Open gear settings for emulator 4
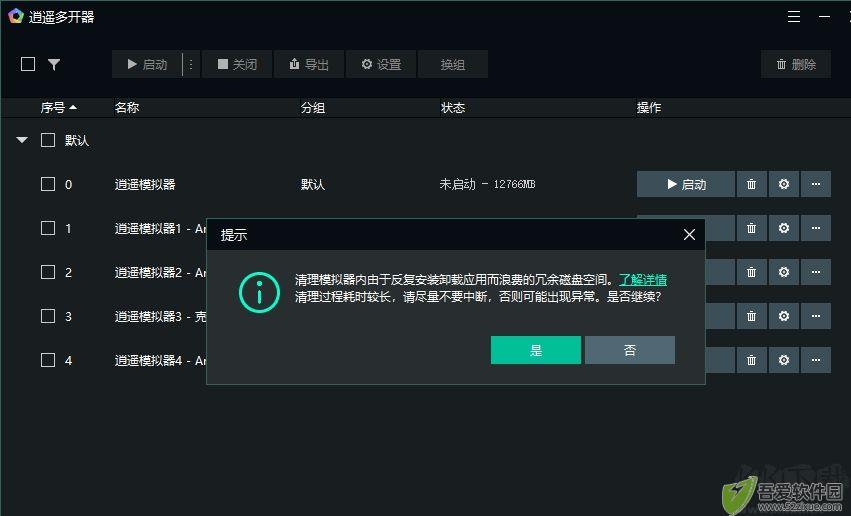This screenshot has width=851, height=516. pos(783,360)
